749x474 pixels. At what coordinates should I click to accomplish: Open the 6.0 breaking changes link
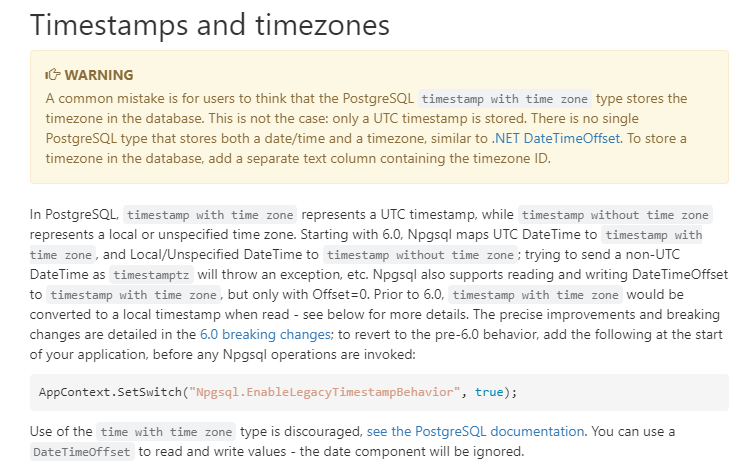(265, 334)
